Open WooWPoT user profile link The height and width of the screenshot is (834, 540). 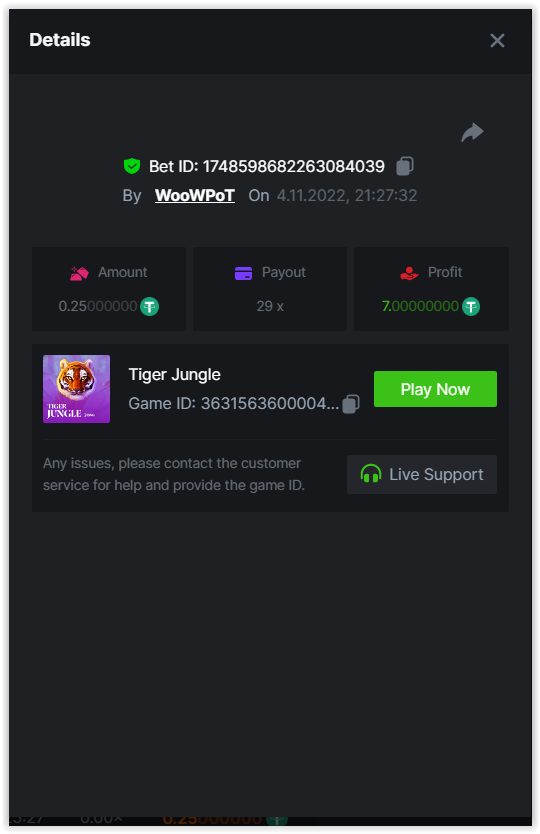(195, 195)
